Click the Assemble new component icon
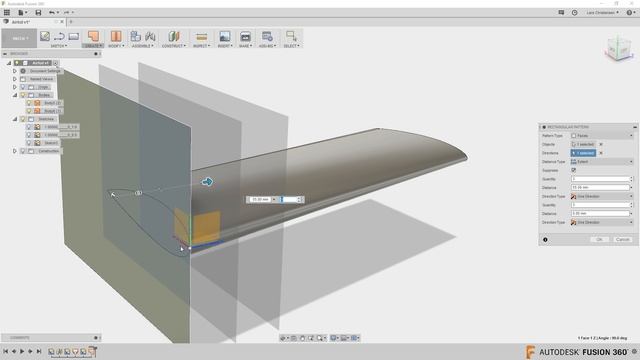This screenshot has width=640, height=360. (x=136, y=36)
